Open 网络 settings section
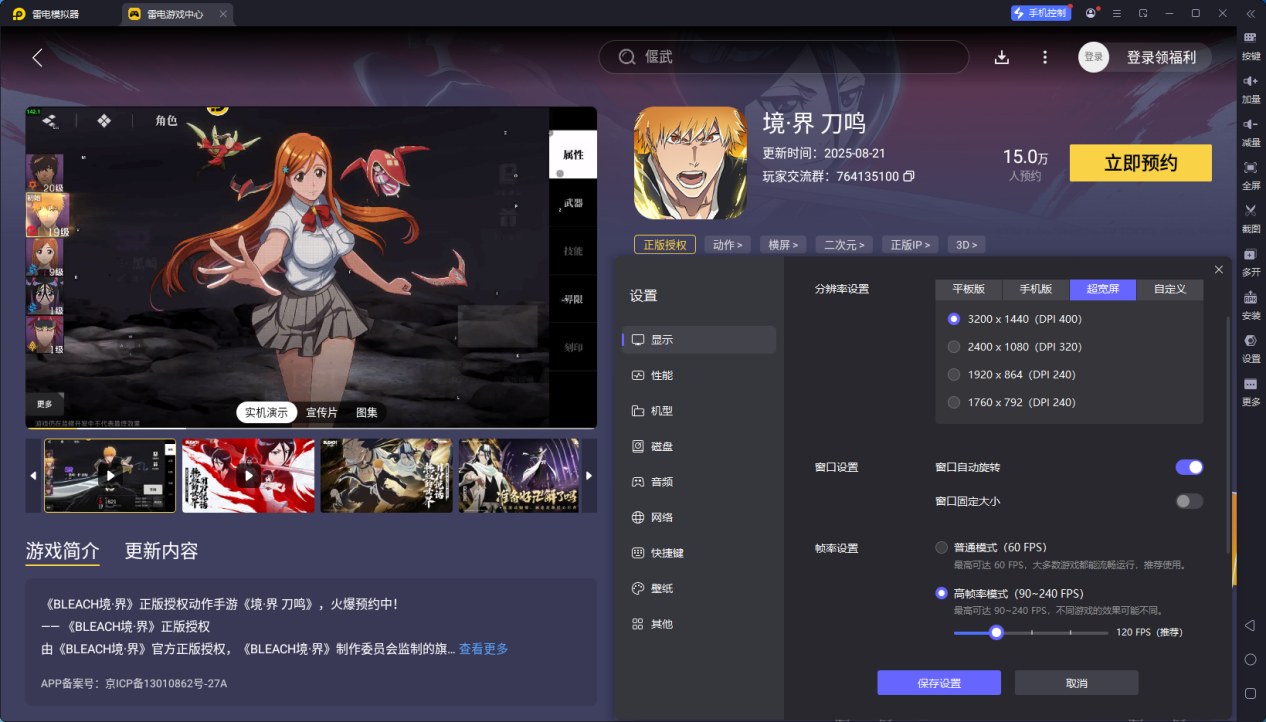1266x722 pixels. coord(699,517)
